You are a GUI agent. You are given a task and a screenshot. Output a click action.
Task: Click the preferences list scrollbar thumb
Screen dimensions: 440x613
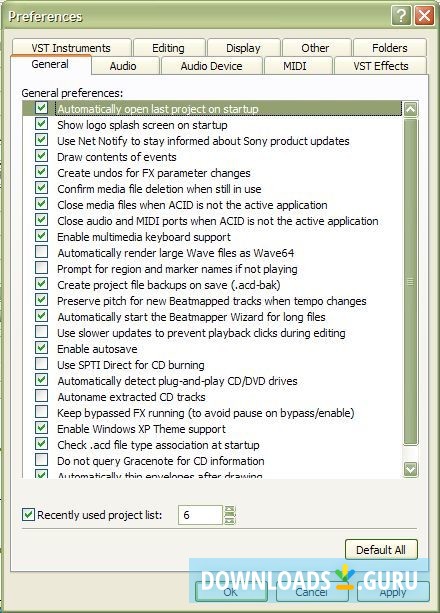pyautogui.click(x=410, y=281)
